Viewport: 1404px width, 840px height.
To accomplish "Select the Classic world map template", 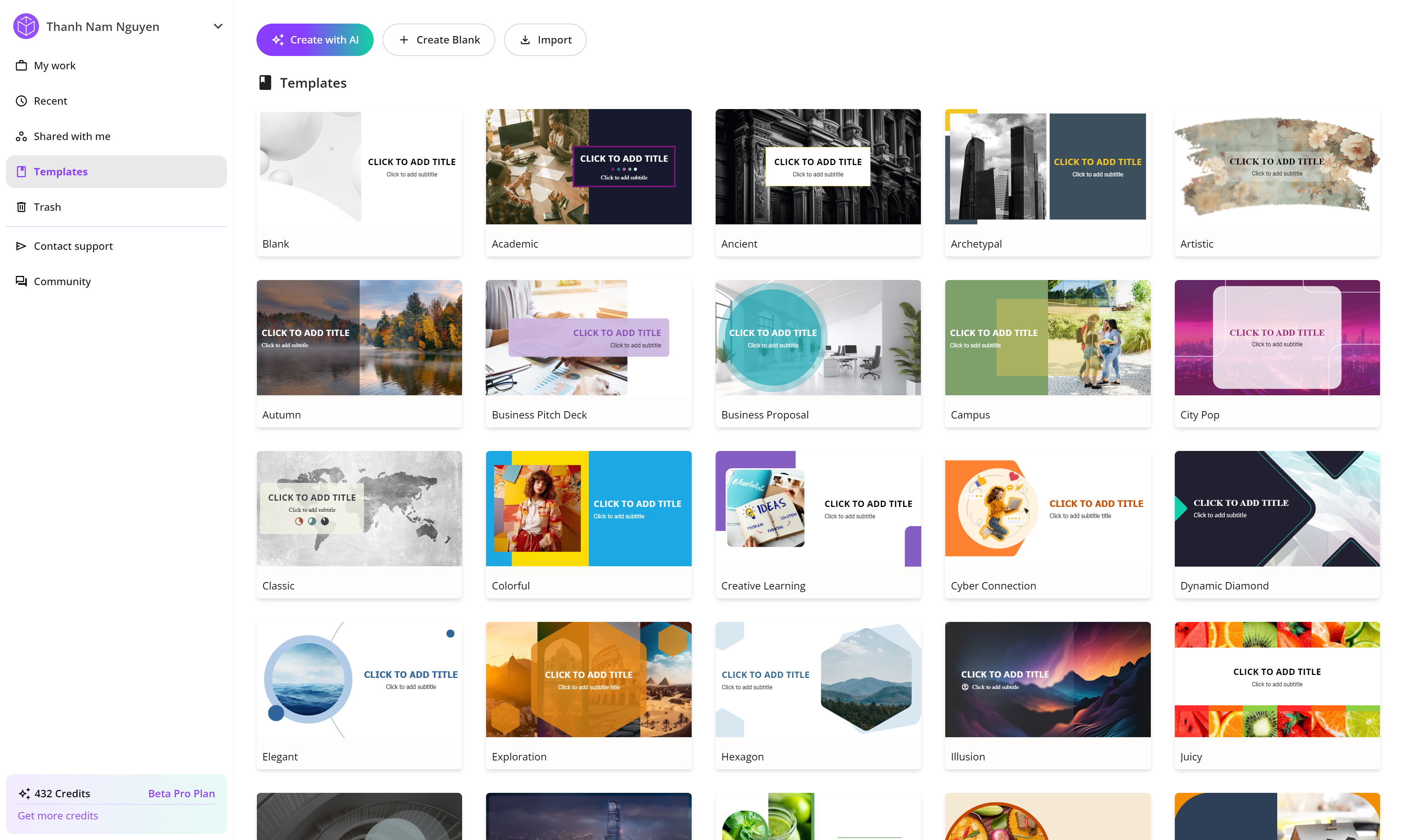I will [359, 508].
